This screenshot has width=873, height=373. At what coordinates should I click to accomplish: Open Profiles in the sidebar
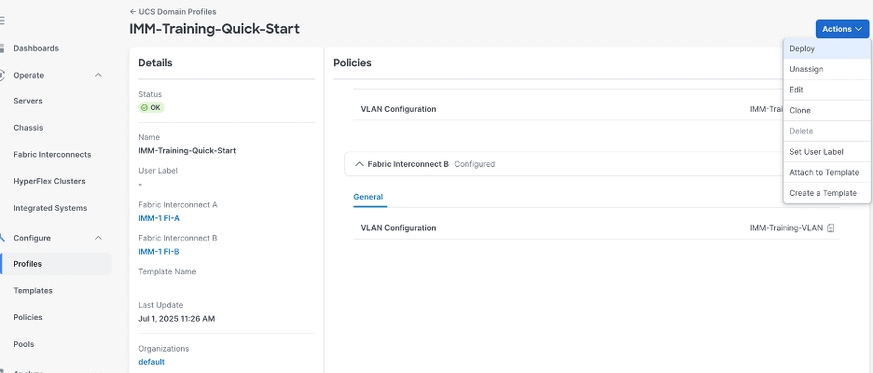[56, 264]
